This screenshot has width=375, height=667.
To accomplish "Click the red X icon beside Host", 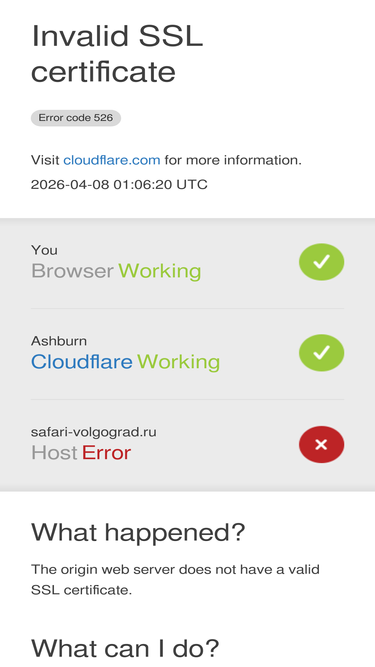I will (321, 444).
